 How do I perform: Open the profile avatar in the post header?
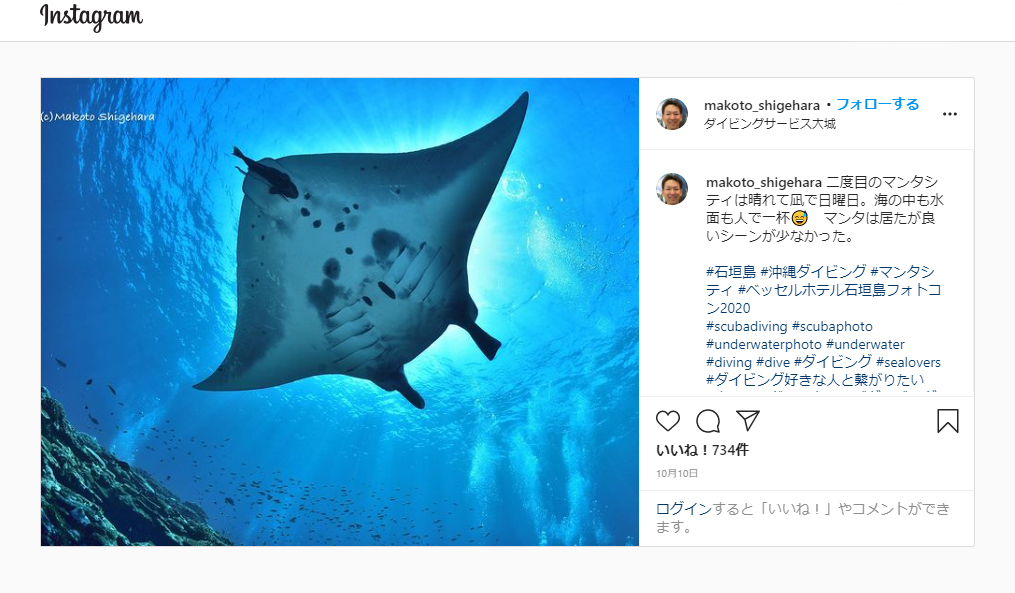672,114
